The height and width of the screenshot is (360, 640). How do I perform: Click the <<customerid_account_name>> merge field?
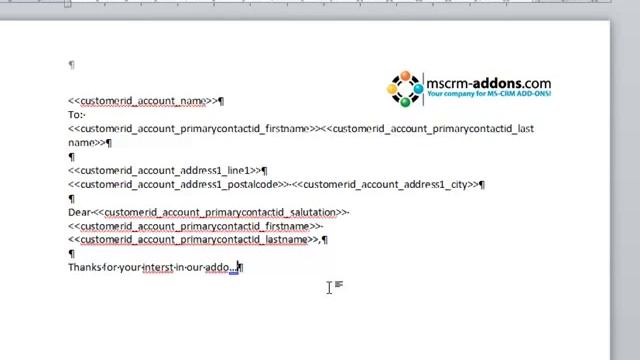[x=143, y=101]
